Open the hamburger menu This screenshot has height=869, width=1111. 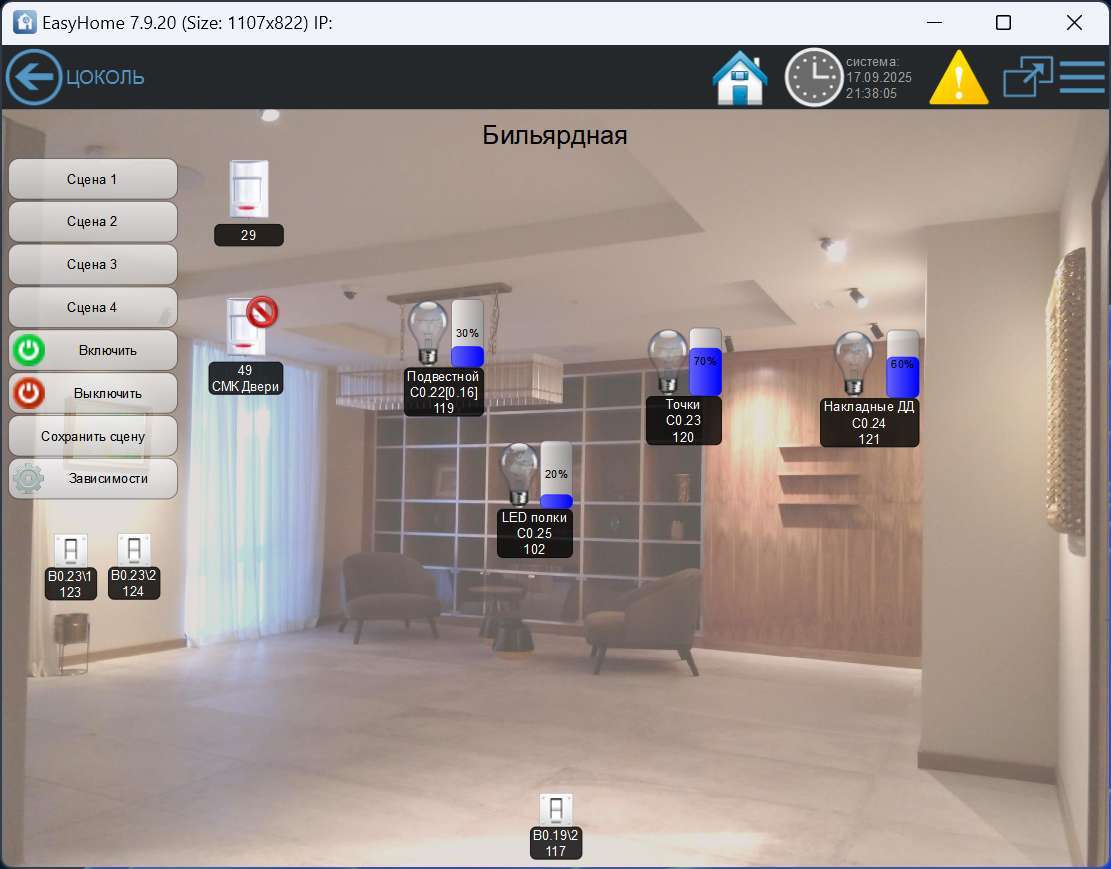pos(1081,77)
